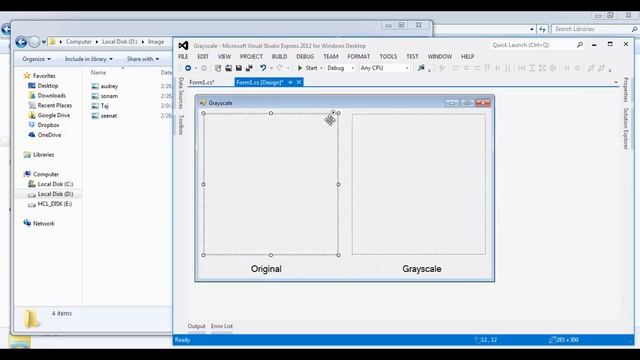Open the EDIT menu
This screenshot has height=360, width=640.
(x=203, y=56)
